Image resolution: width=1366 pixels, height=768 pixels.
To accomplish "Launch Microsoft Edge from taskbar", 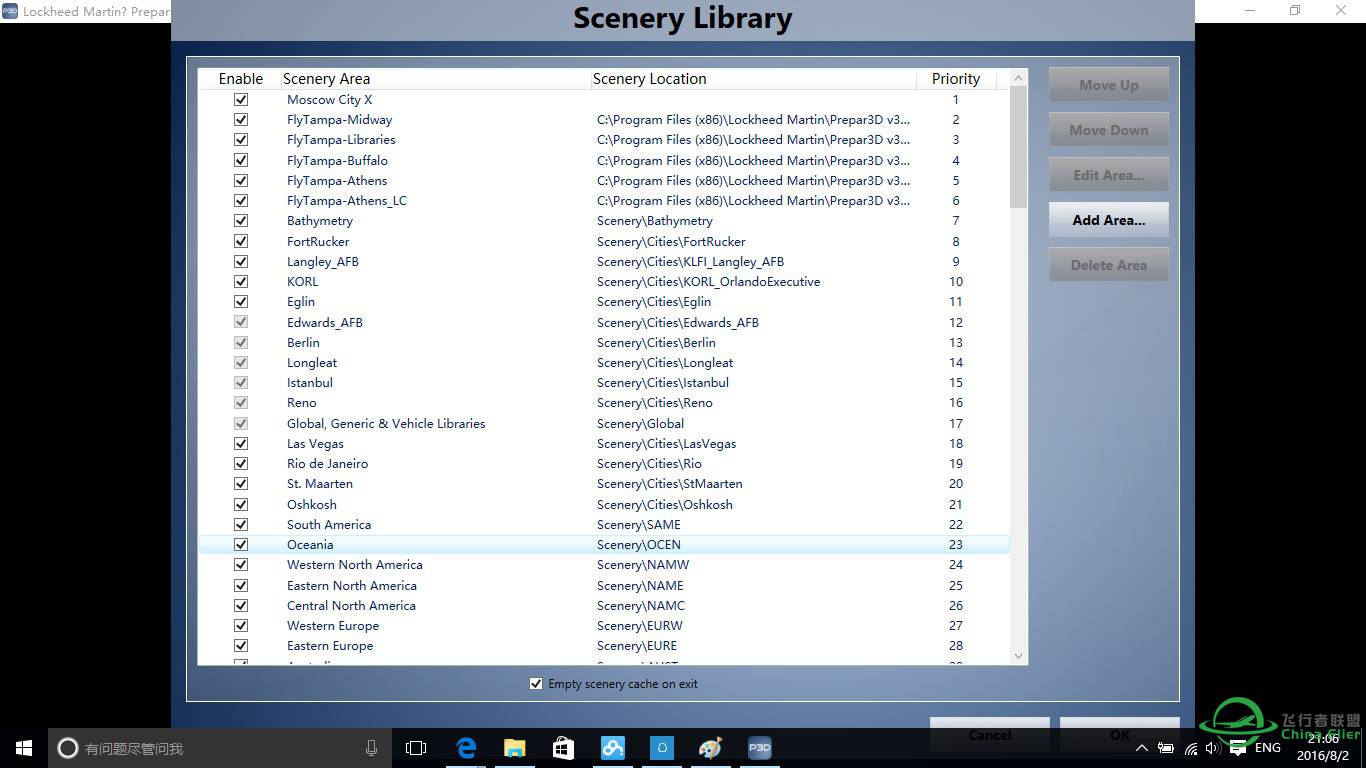I will point(466,748).
